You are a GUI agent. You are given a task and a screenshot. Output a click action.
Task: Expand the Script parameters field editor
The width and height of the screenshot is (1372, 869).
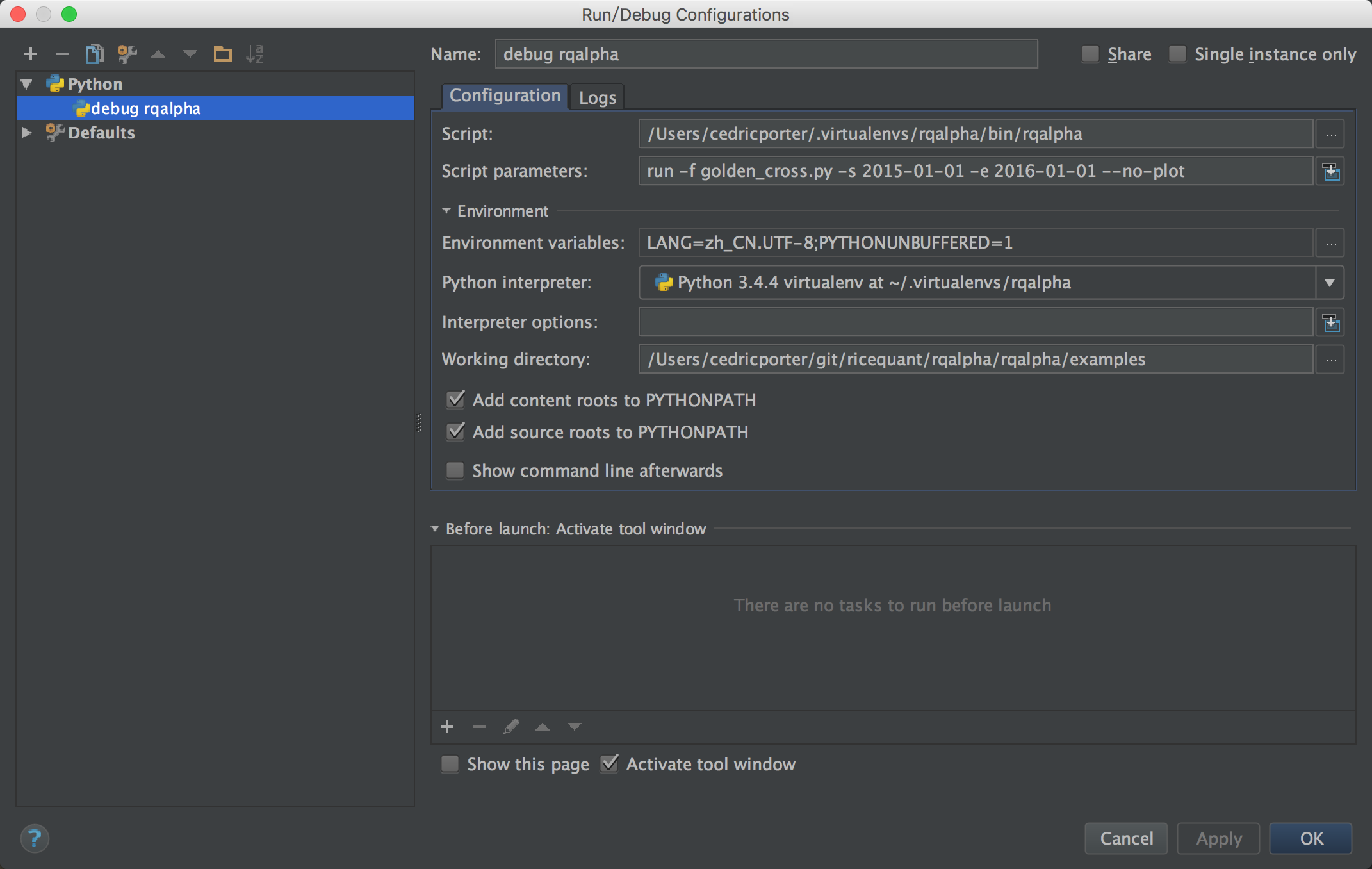pos(1330,171)
